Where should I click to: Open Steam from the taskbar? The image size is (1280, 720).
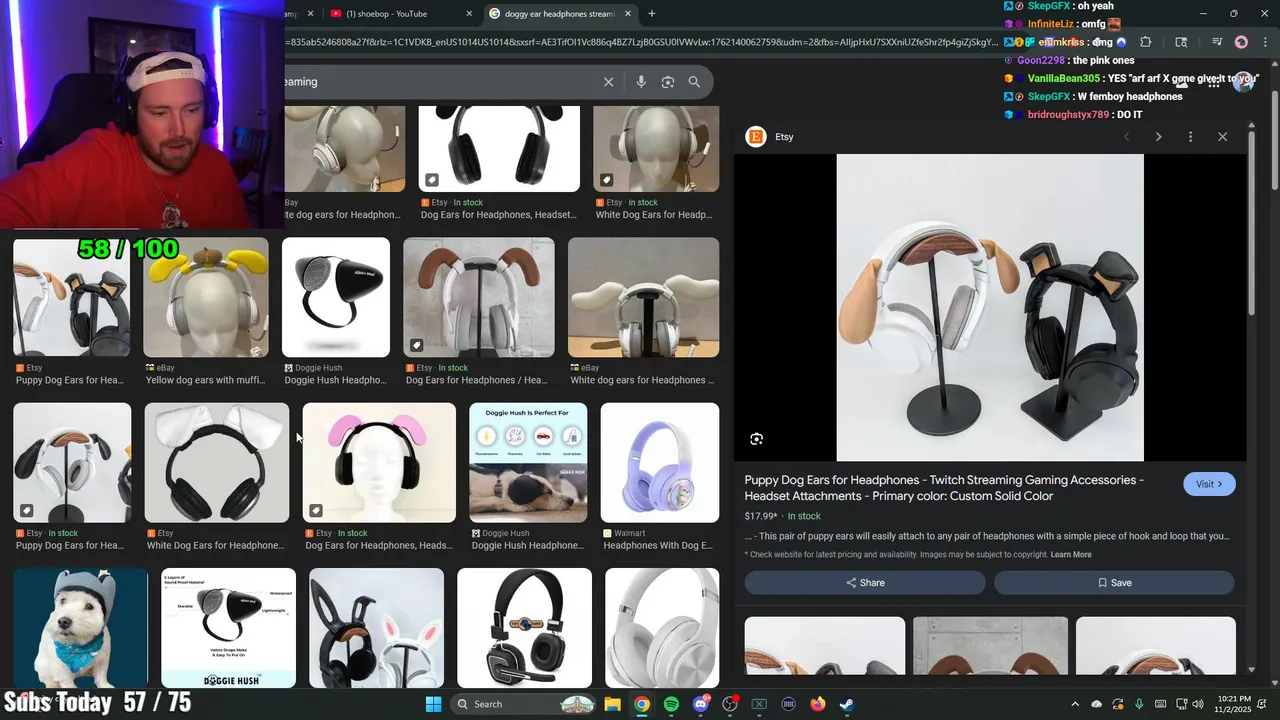tap(847, 704)
